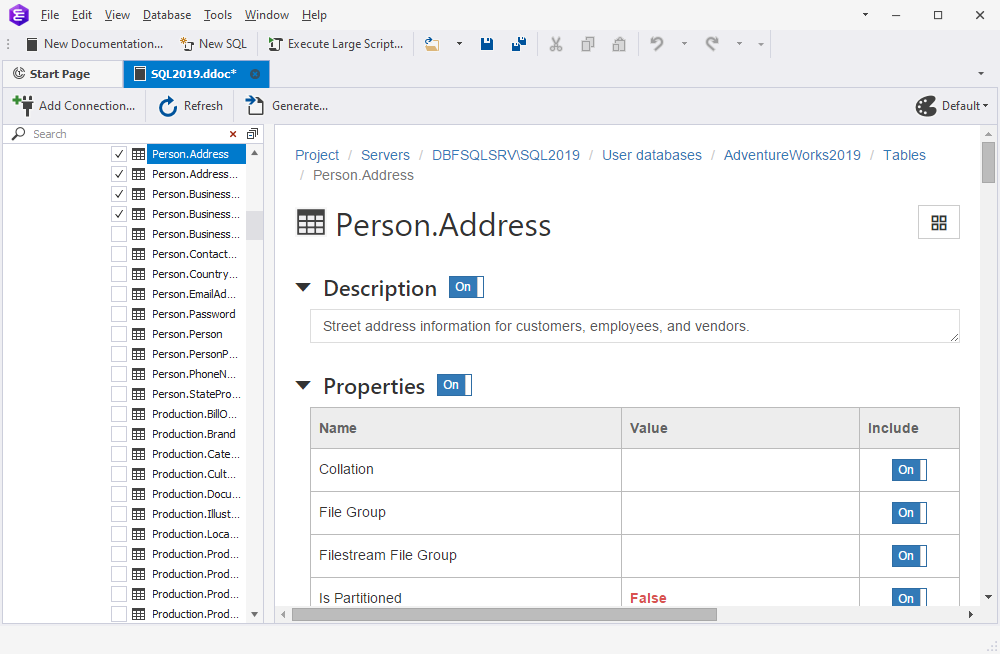Click the large table icon in Person.Address heading
This screenshot has width=1000, height=654.
point(311,223)
